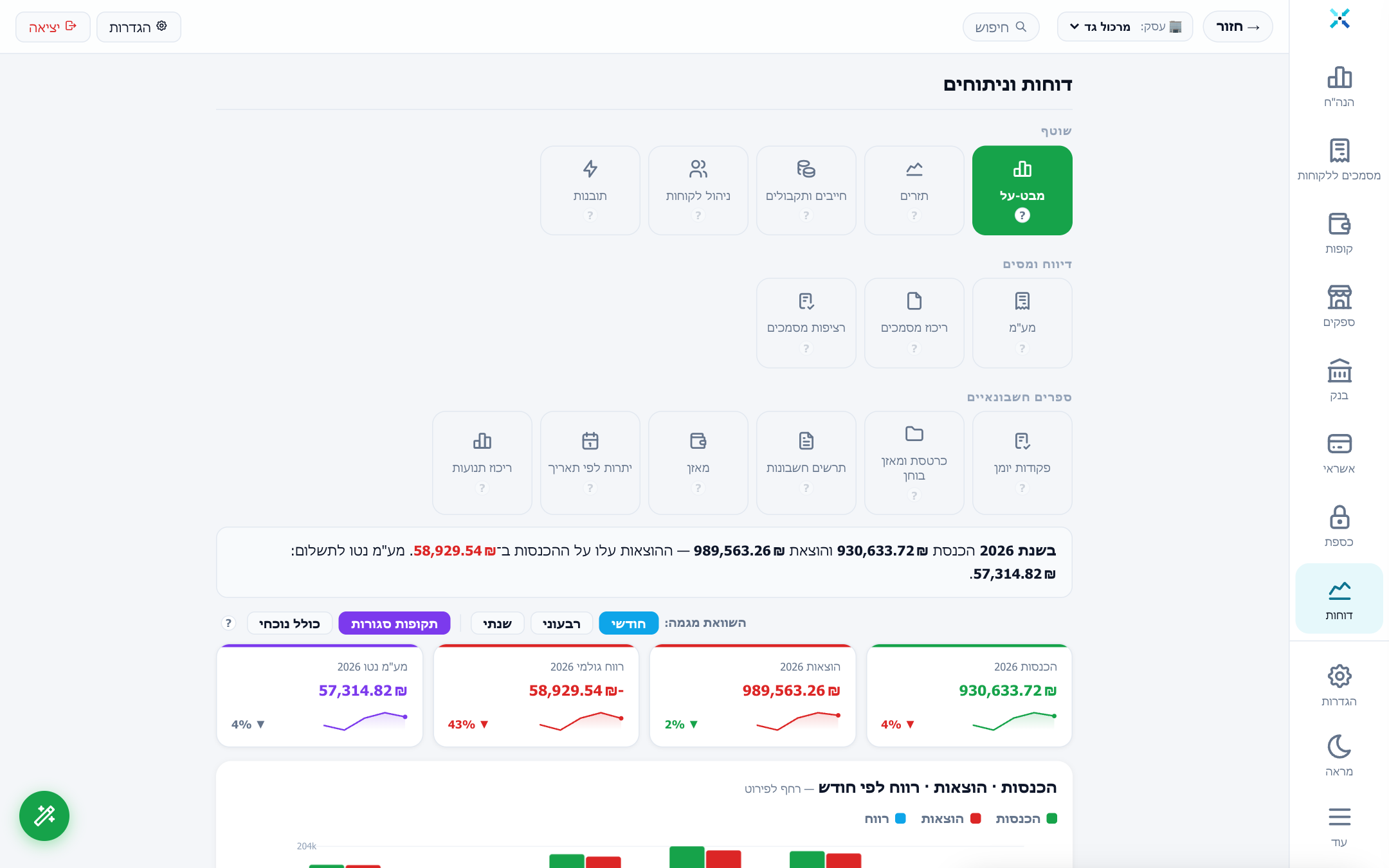Click the magic wand floating button

click(44, 815)
